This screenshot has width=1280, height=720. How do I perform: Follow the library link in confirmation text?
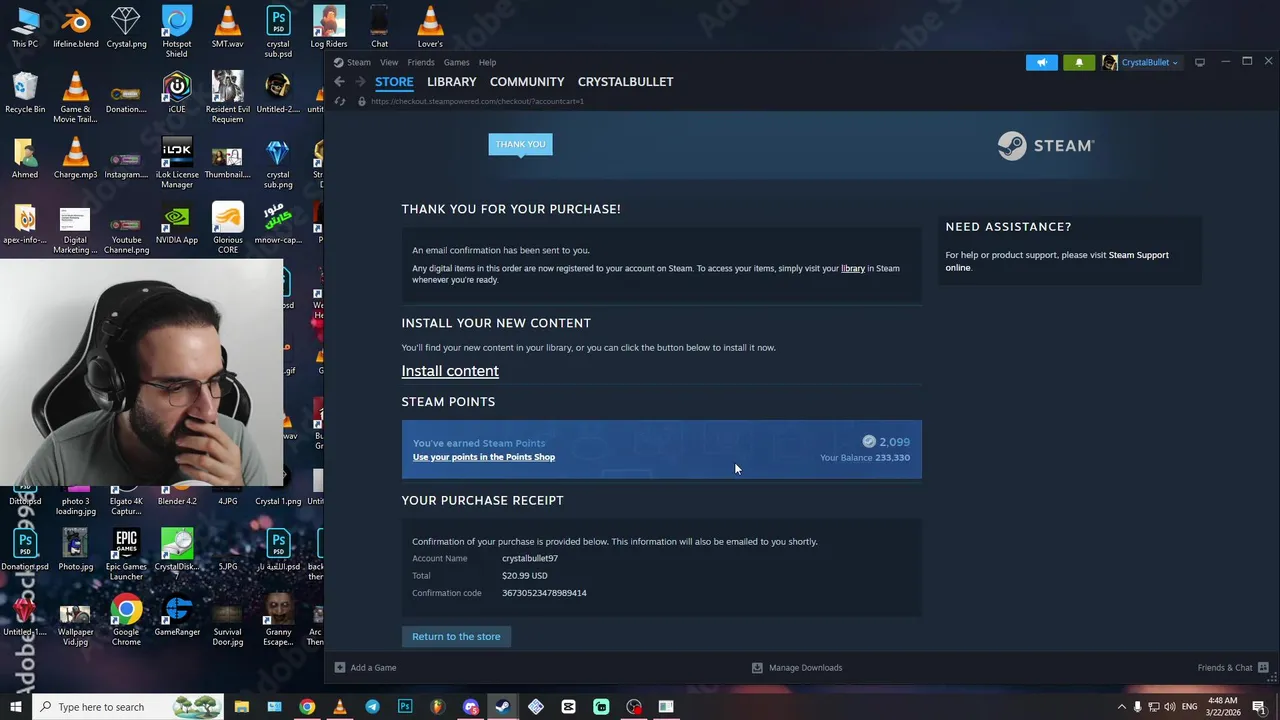pyautogui.click(x=853, y=268)
